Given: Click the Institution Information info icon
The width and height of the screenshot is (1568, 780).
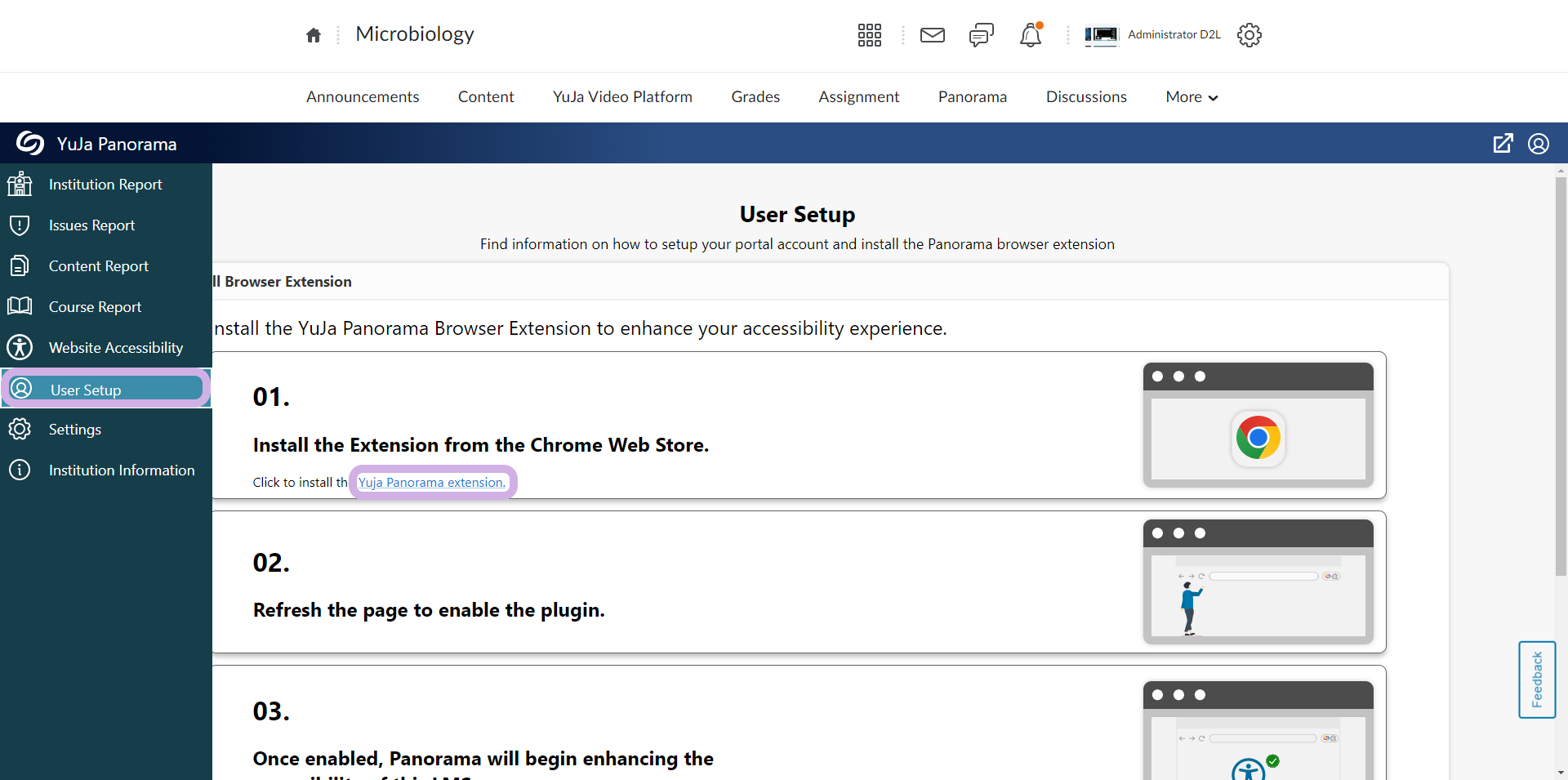Looking at the screenshot, I should 20,470.
